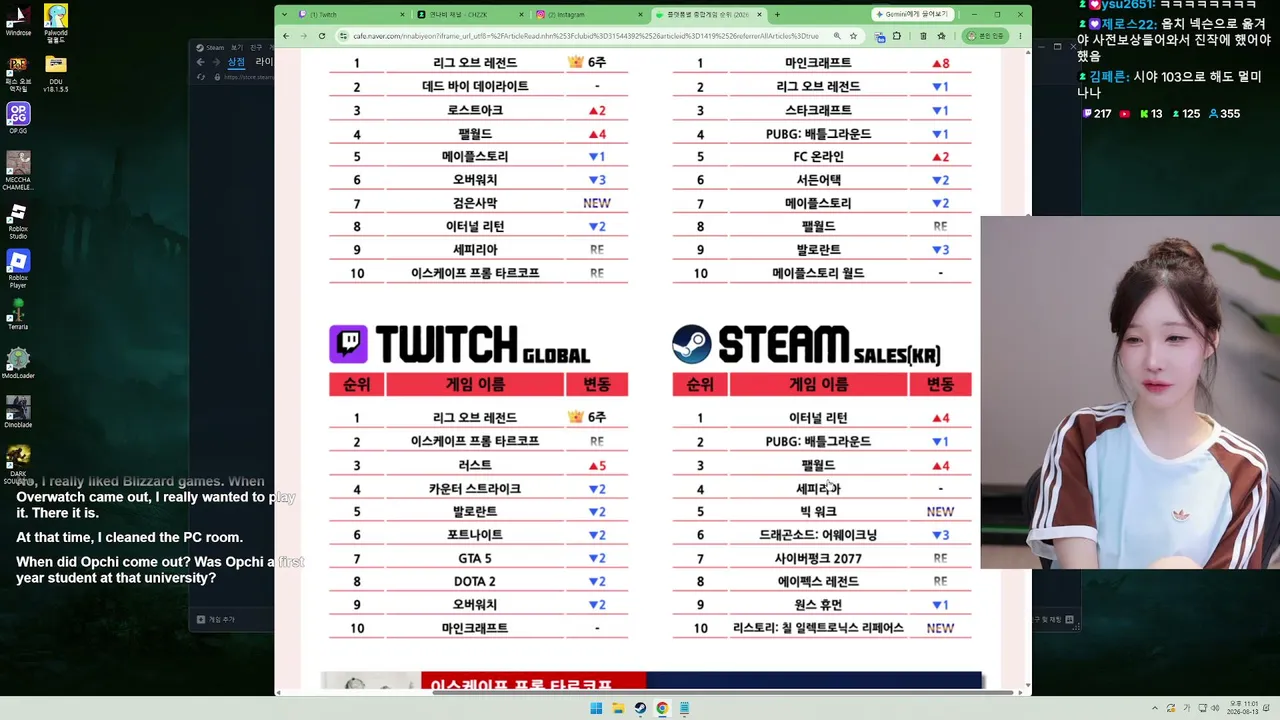This screenshot has height=720, width=1280.
Task: Click 카운터 스트라이크 in the Twitch table
Action: [475, 488]
